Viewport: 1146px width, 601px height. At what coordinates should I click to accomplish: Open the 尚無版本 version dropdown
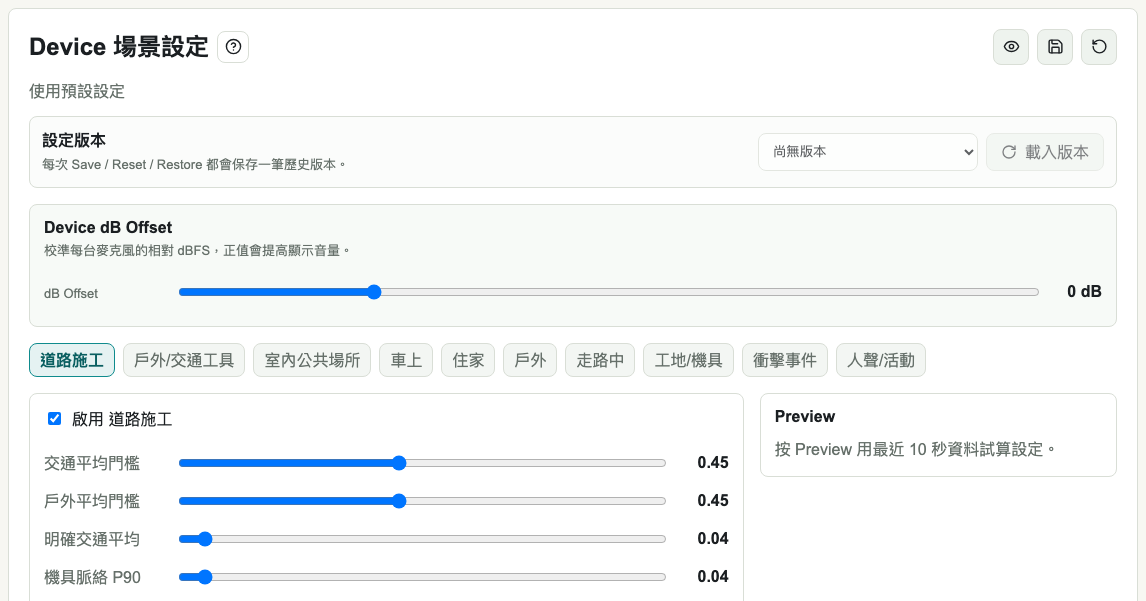click(868, 152)
